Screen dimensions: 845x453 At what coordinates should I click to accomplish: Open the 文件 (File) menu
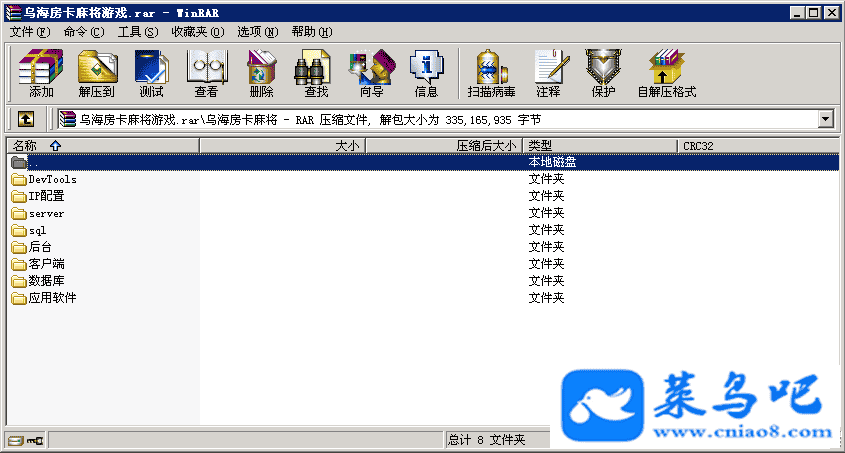coord(28,32)
